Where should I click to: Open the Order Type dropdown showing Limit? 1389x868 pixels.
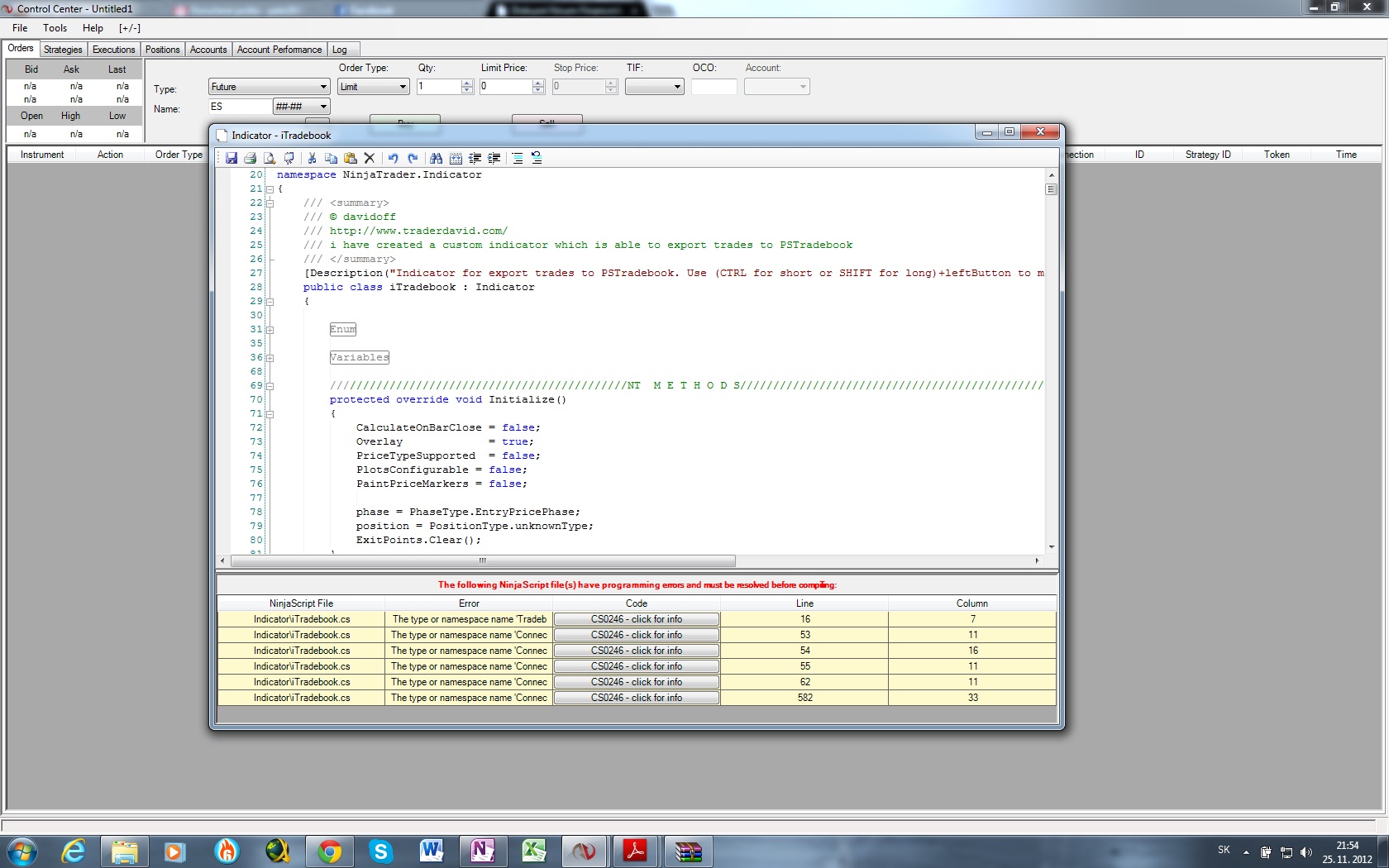[403, 87]
